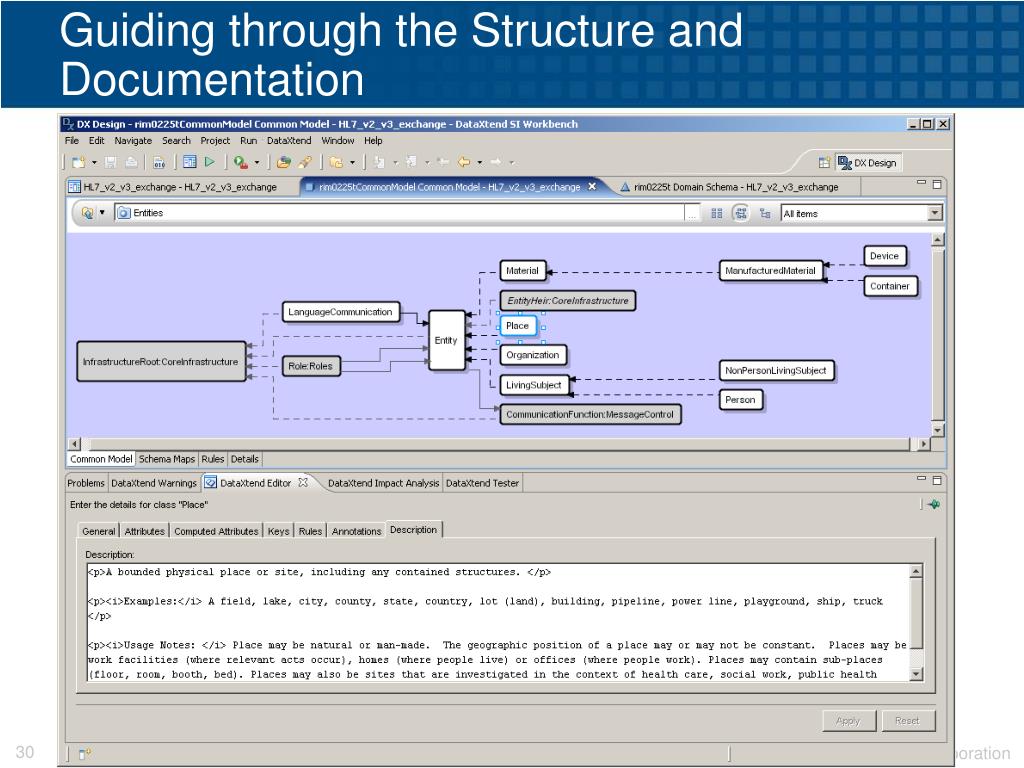Open dropdown arrow beside the Entities search icon
Image resolution: width=1024 pixels, height=768 pixels.
tap(102, 213)
